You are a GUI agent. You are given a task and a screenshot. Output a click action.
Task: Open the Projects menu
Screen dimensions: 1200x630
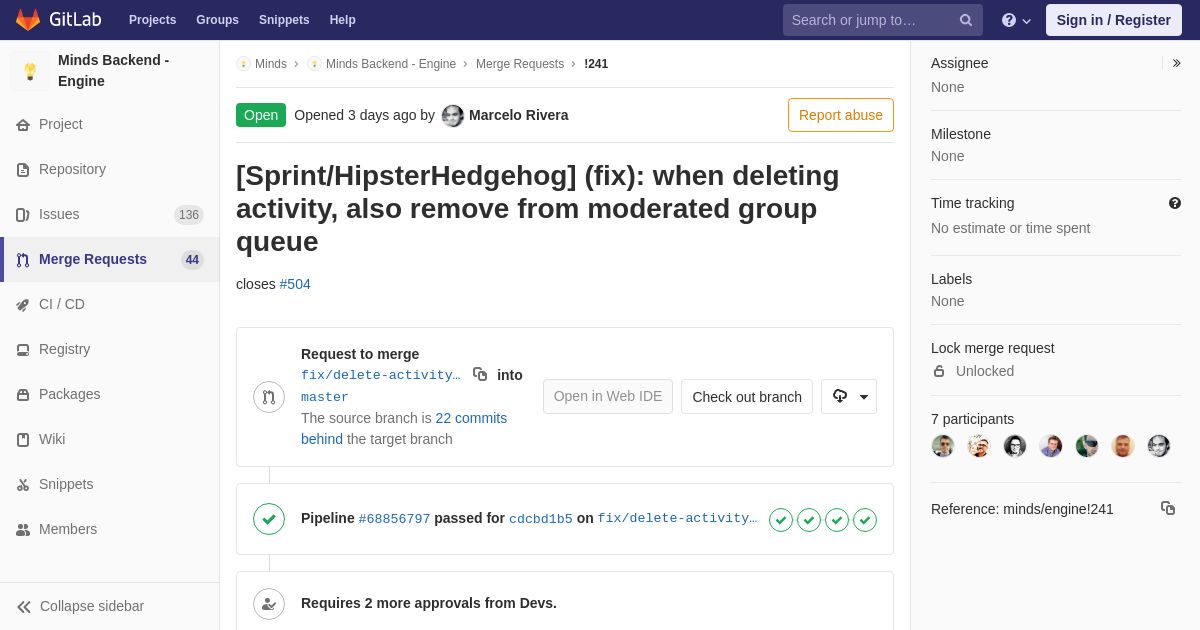(x=152, y=20)
